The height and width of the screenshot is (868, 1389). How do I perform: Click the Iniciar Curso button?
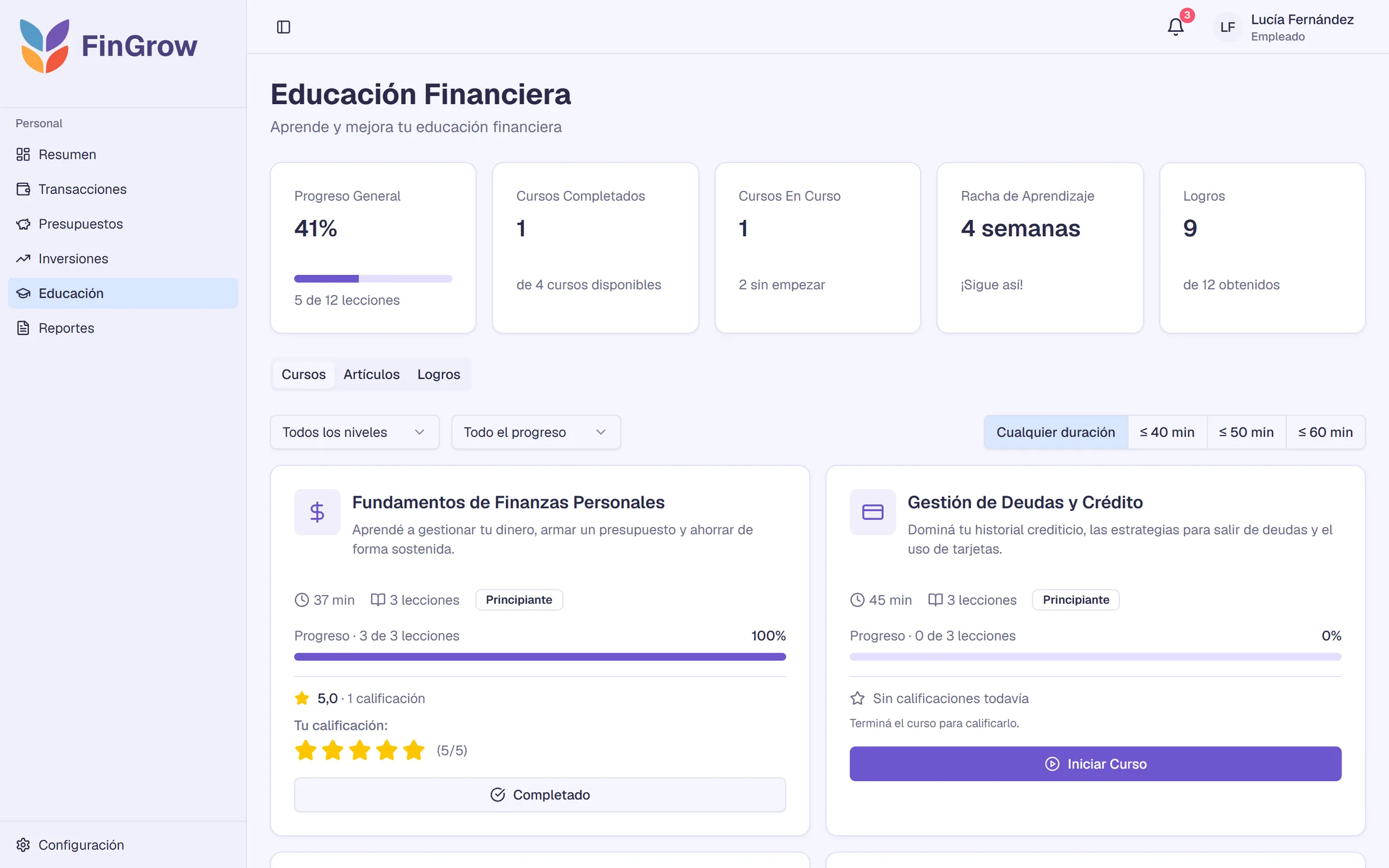click(1095, 764)
